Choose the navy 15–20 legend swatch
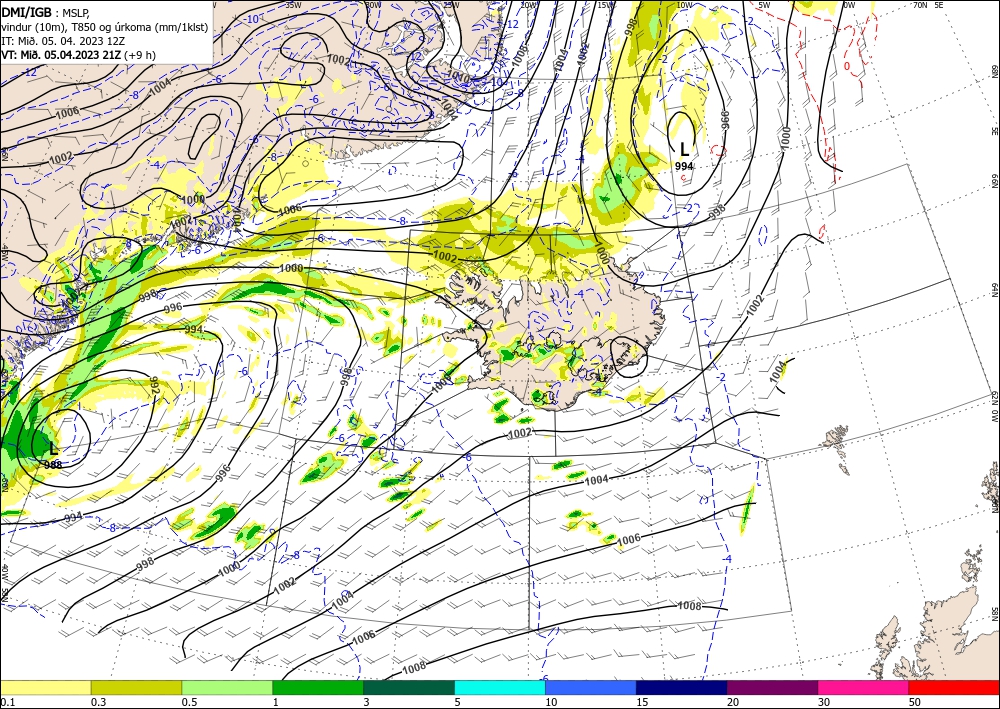Image resolution: width=1000 pixels, height=709 pixels. (x=682, y=687)
